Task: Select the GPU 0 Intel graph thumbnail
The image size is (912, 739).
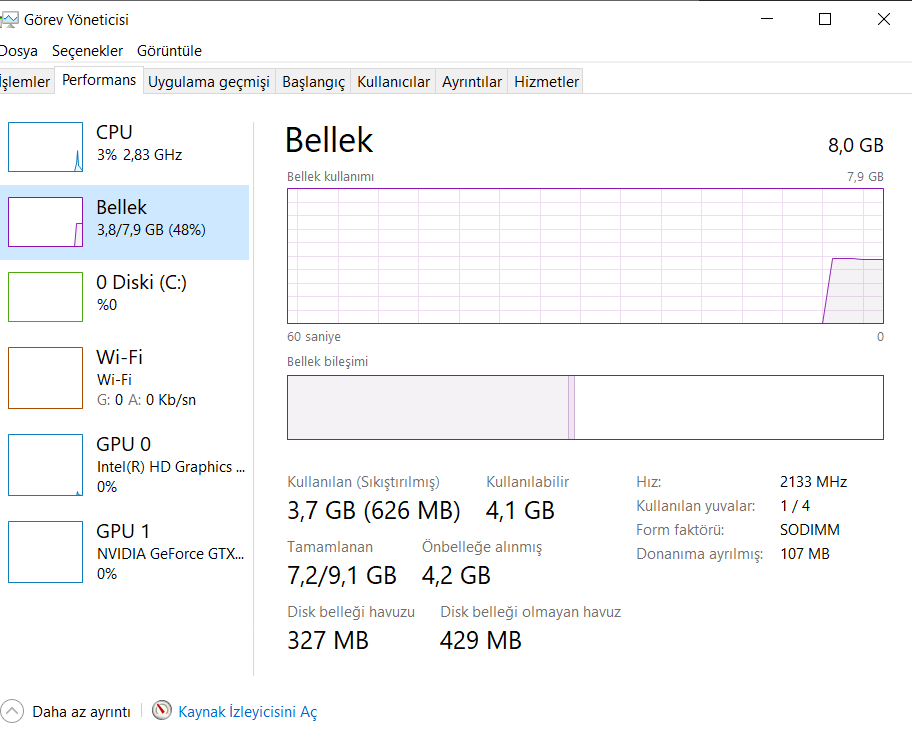Action: coord(45,465)
